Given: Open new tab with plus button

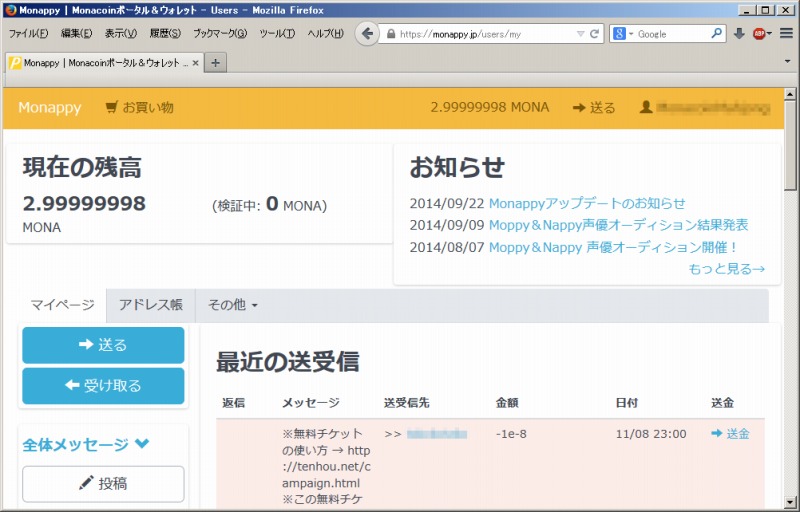Looking at the screenshot, I should (215, 63).
